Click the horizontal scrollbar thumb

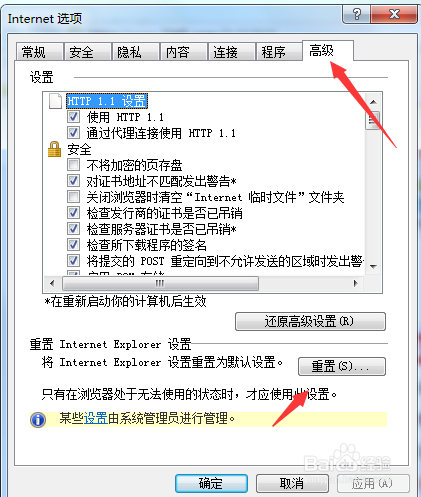tap(160, 283)
